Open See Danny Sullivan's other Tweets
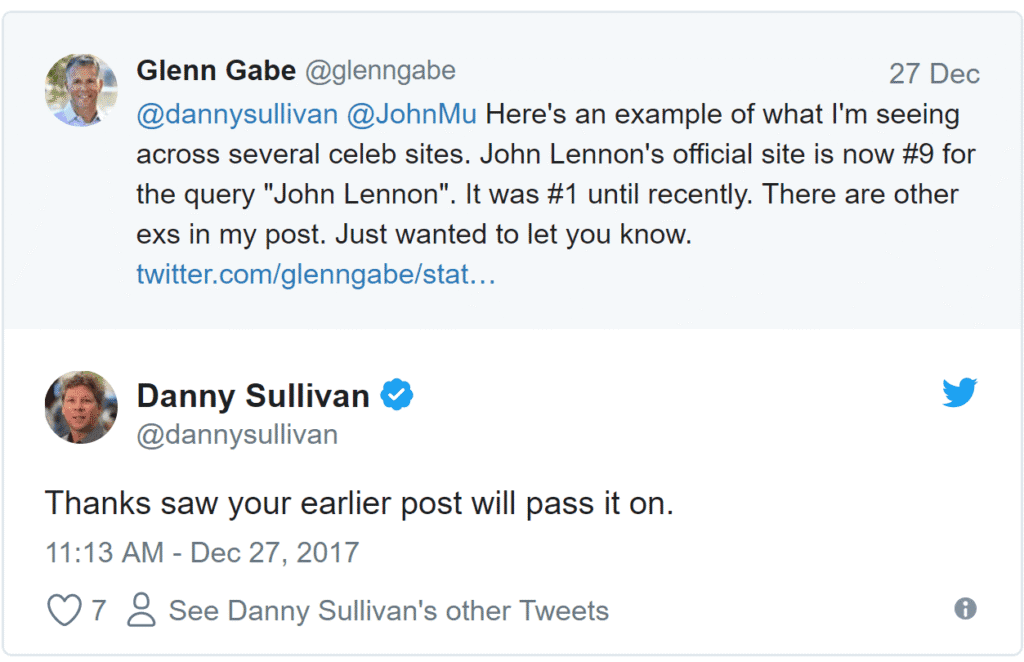Image resolution: width=1024 pixels, height=662 pixels. point(388,610)
